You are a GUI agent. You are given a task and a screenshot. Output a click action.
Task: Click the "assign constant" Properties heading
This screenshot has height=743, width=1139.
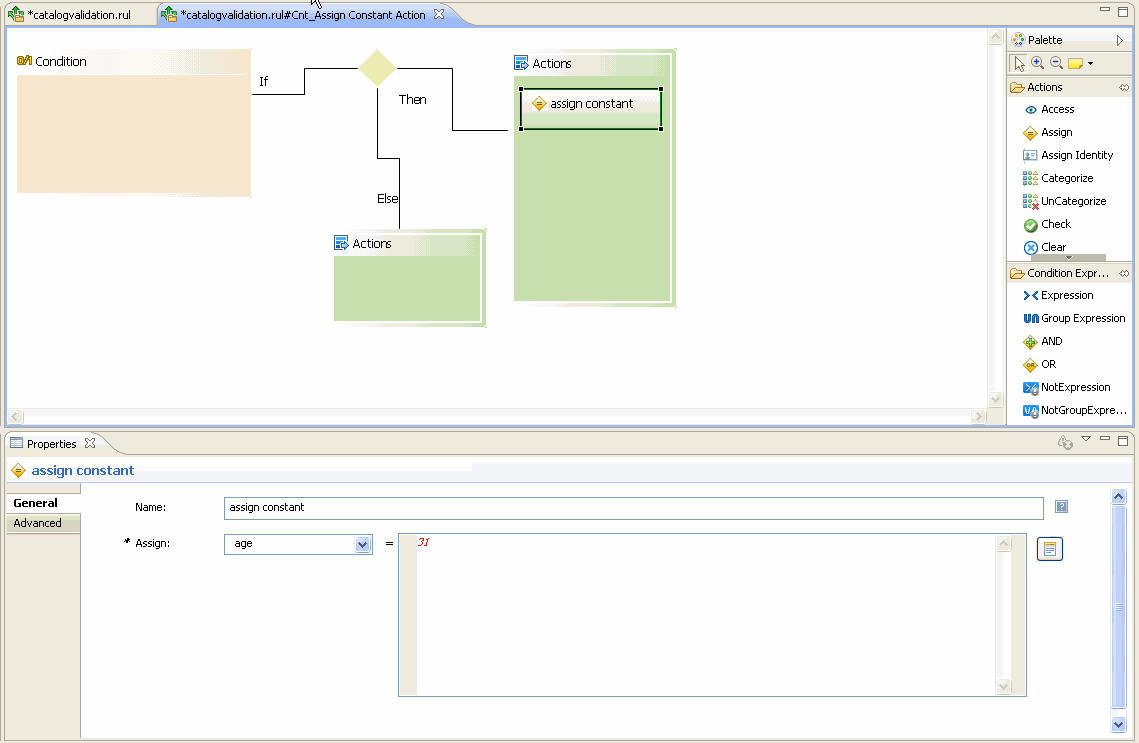pos(83,471)
